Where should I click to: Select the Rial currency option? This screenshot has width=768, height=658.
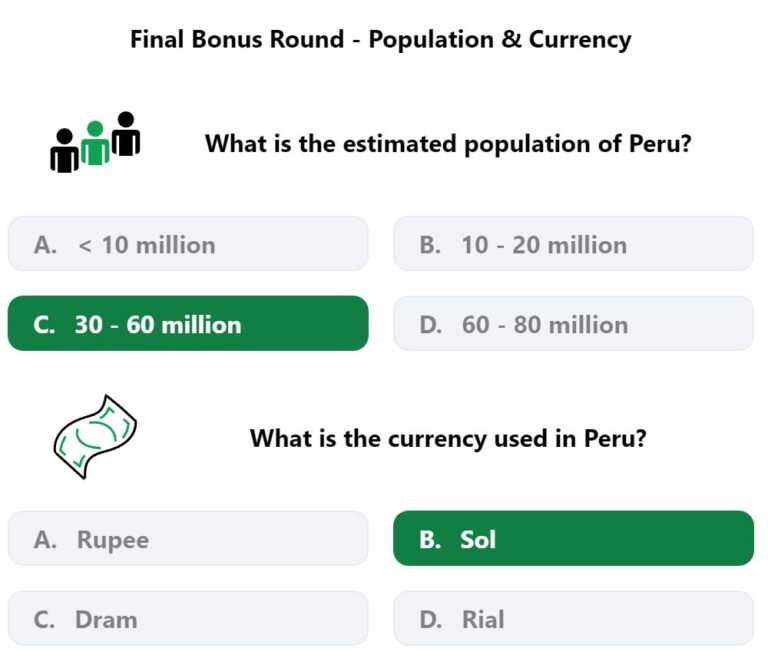click(573, 618)
